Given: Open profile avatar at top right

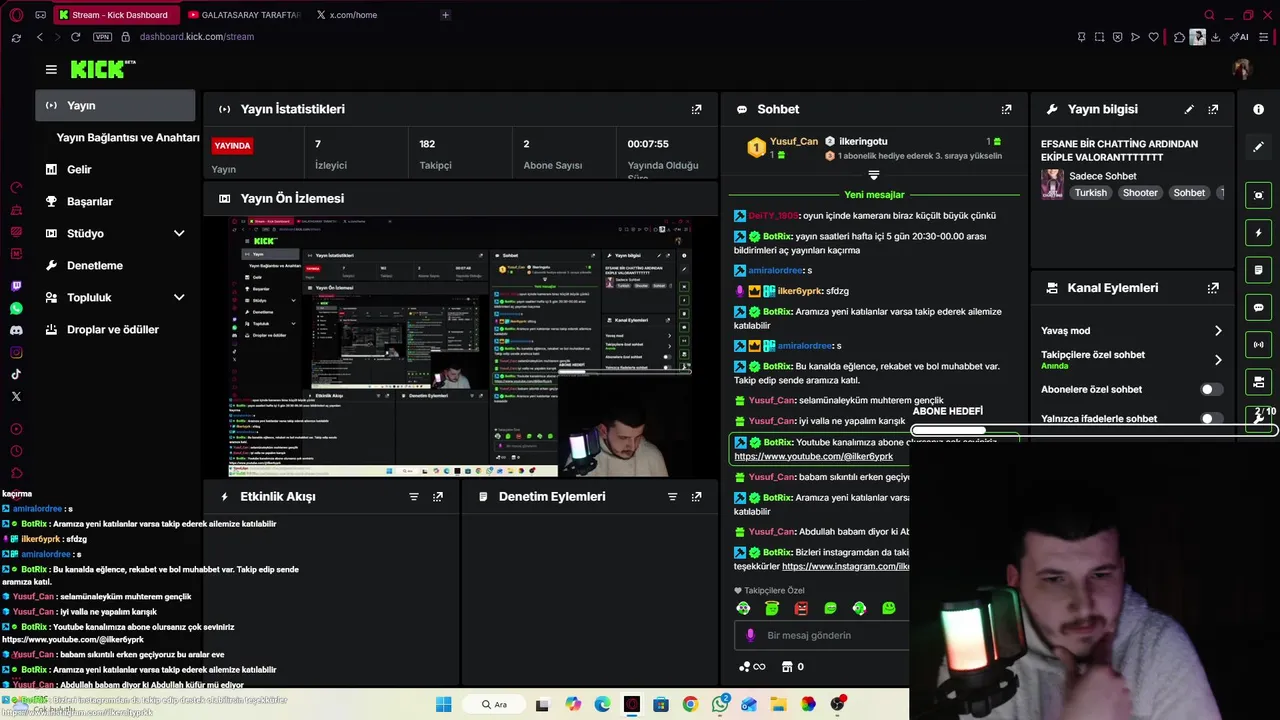Looking at the screenshot, I should [x=1242, y=69].
